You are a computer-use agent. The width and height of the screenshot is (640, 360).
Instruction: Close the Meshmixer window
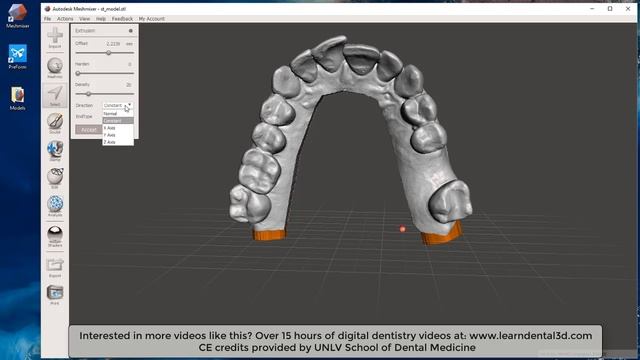pyautogui.click(x=628, y=9)
